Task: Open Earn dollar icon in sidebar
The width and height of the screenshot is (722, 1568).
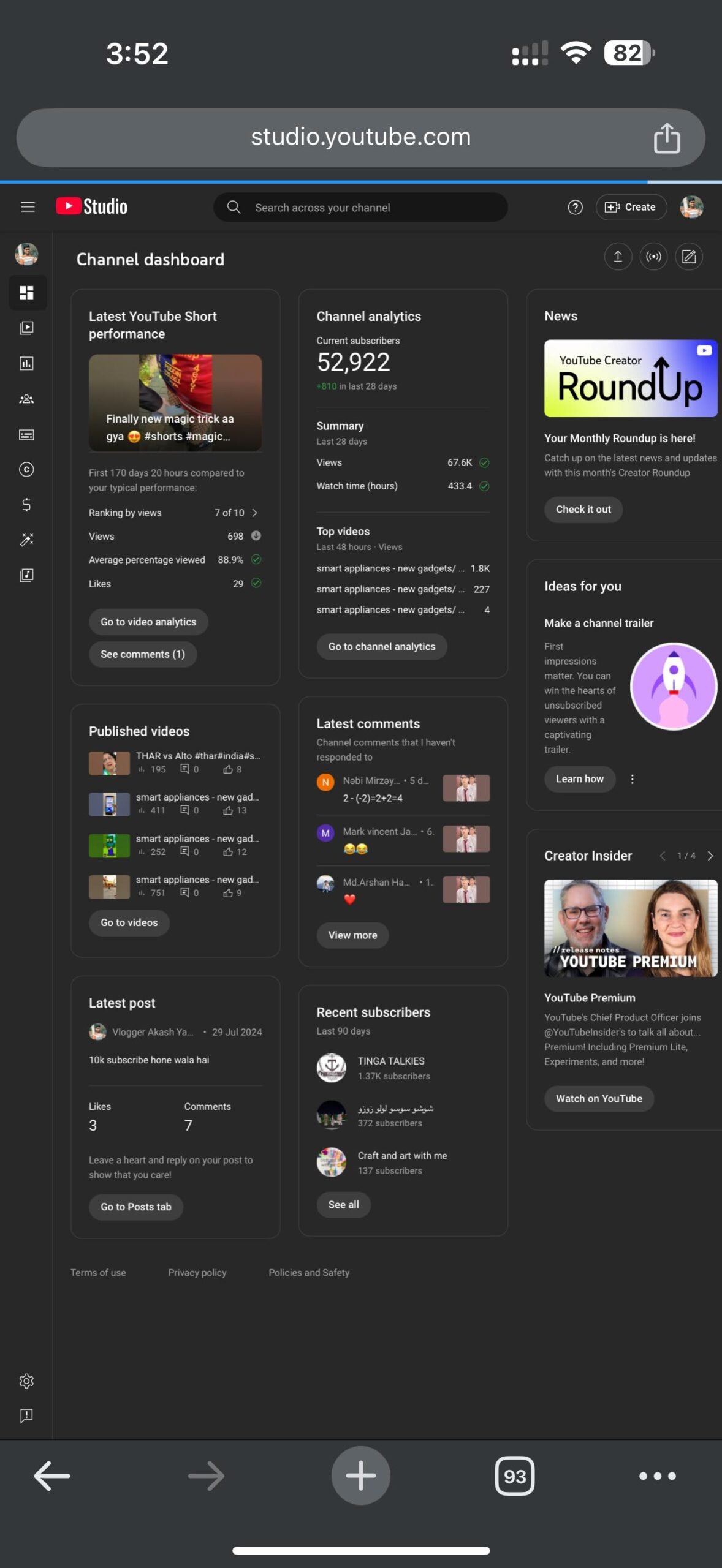Action: click(x=26, y=505)
